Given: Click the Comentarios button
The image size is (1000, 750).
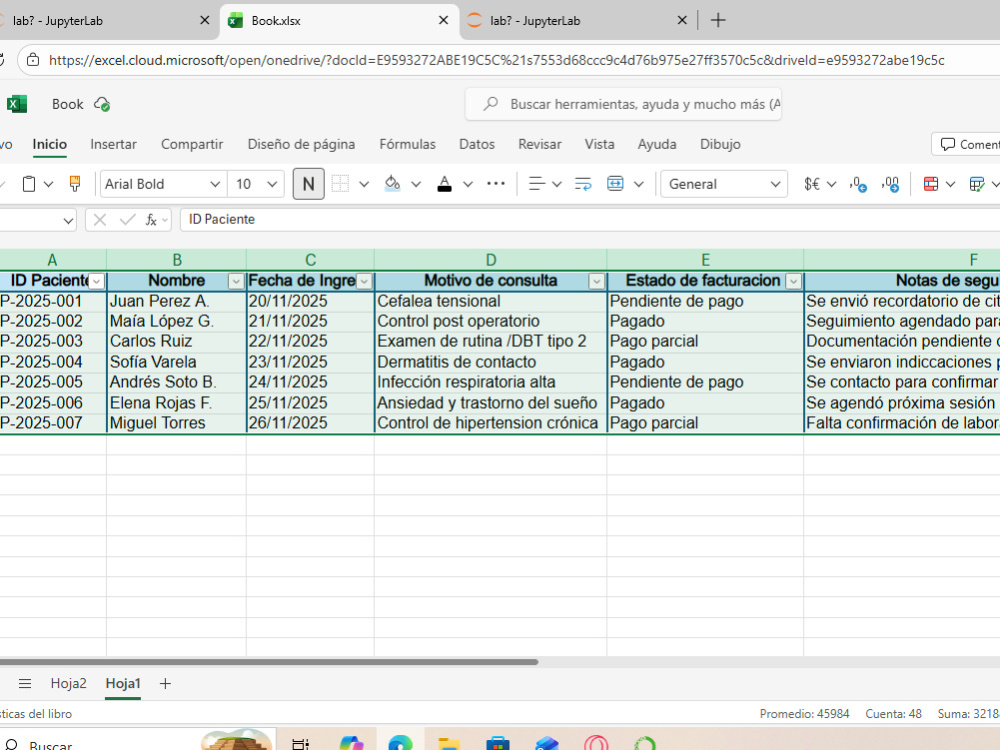Looking at the screenshot, I should (966, 145).
